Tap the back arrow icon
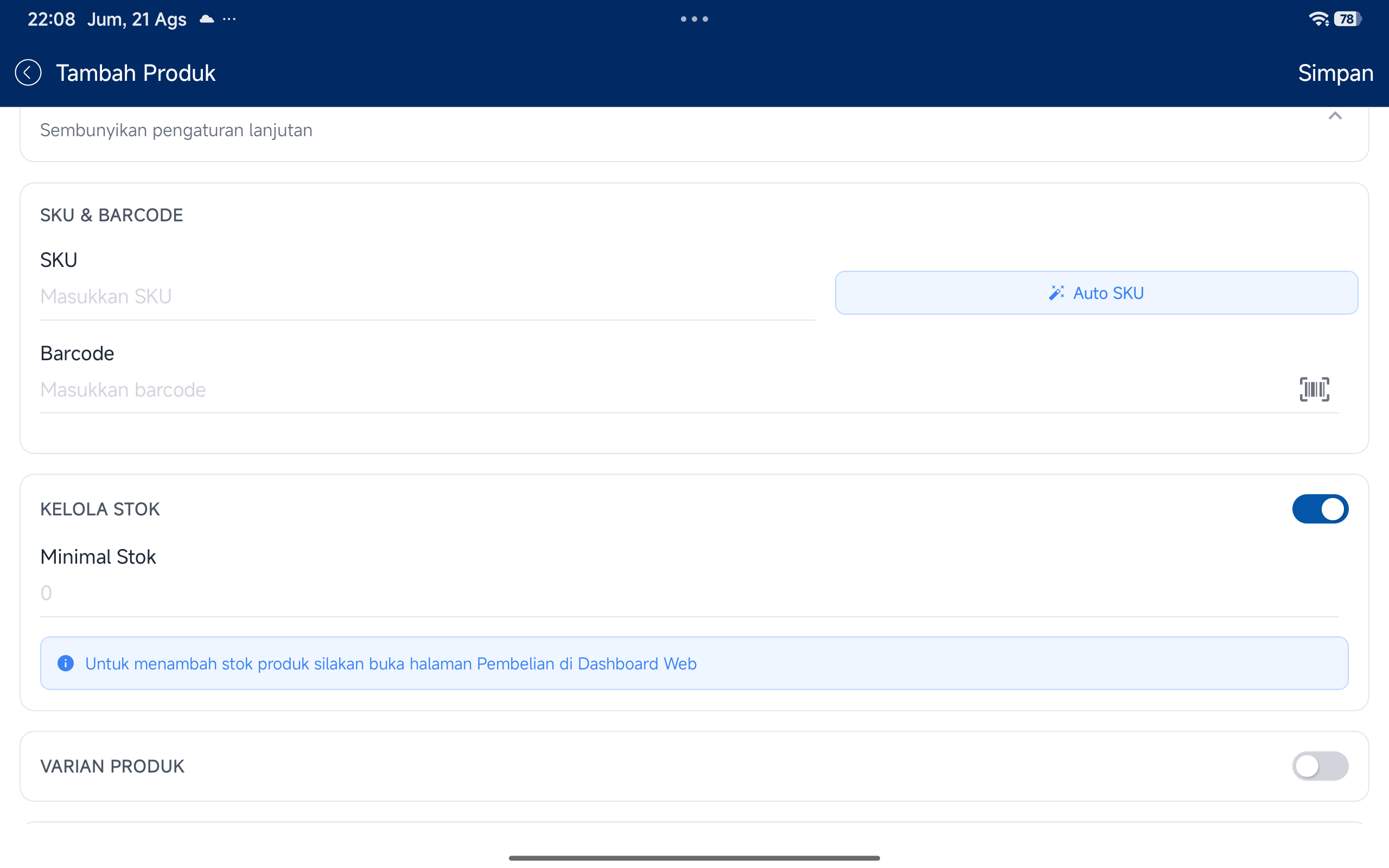This screenshot has width=1389, height=868. pyautogui.click(x=28, y=73)
